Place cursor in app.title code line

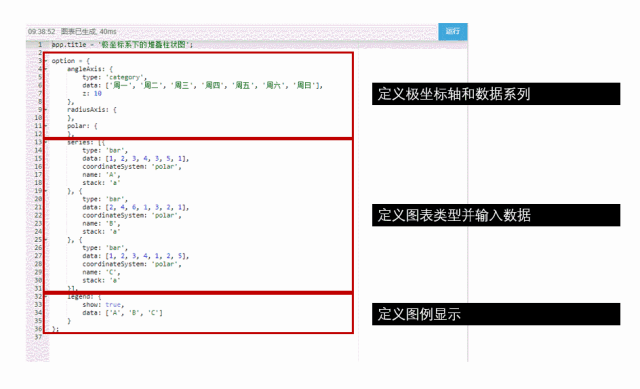[x=122, y=44]
